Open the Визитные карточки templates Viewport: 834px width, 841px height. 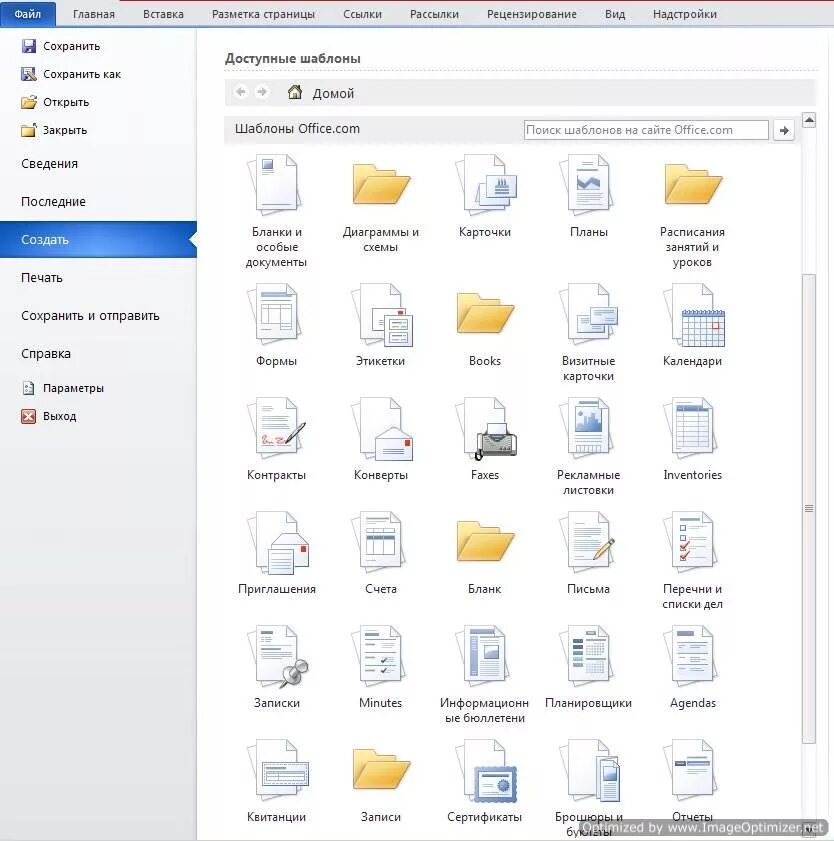588,332
